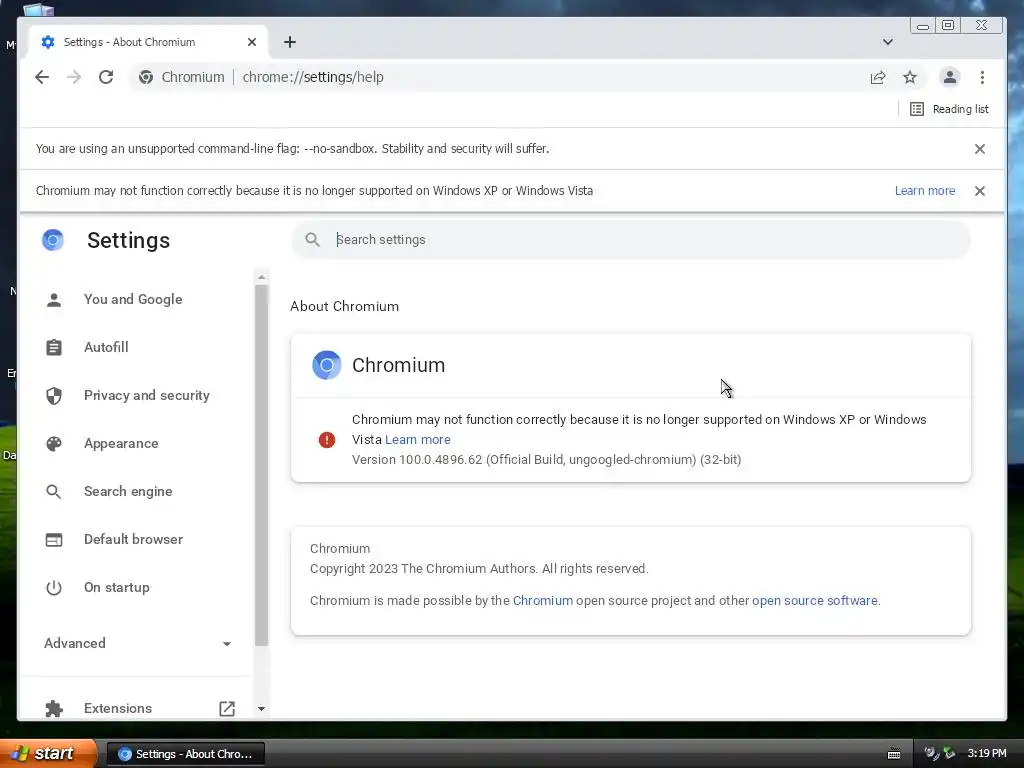Image resolution: width=1024 pixels, height=768 pixels.
Task: Focus the Search settings field
Action: [x=631, y=240]
